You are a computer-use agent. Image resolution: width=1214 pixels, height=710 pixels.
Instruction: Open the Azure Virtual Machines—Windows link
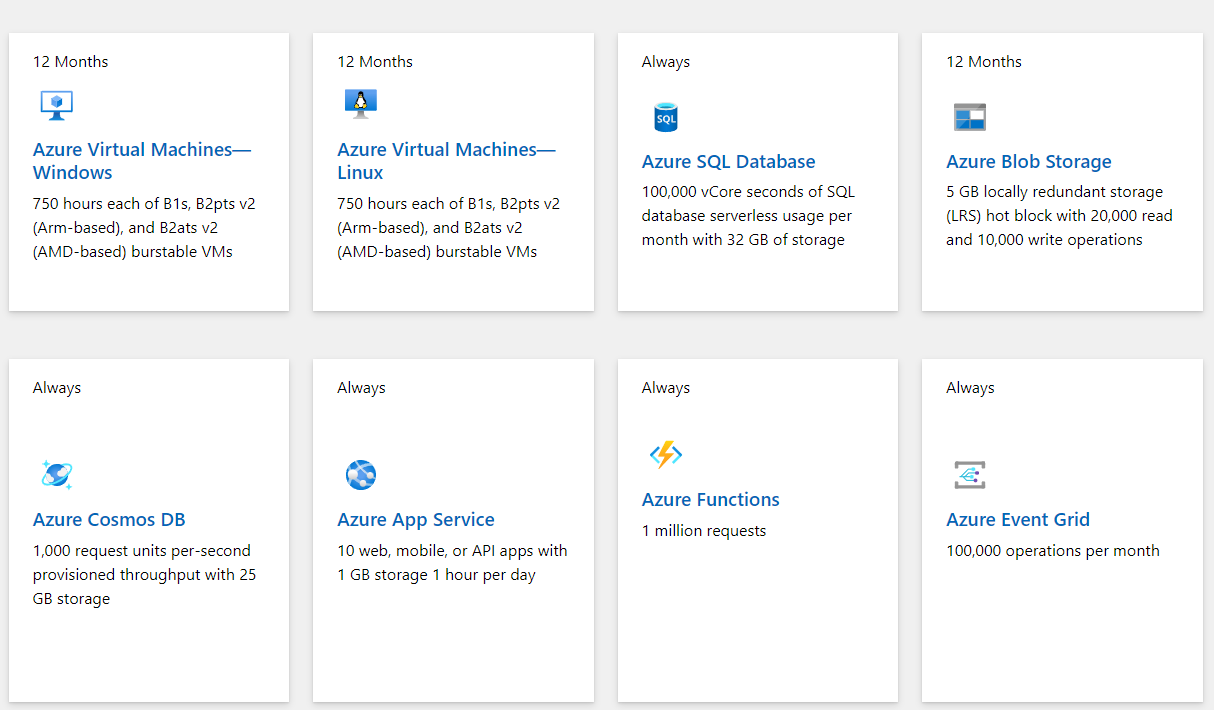point(141,160)
